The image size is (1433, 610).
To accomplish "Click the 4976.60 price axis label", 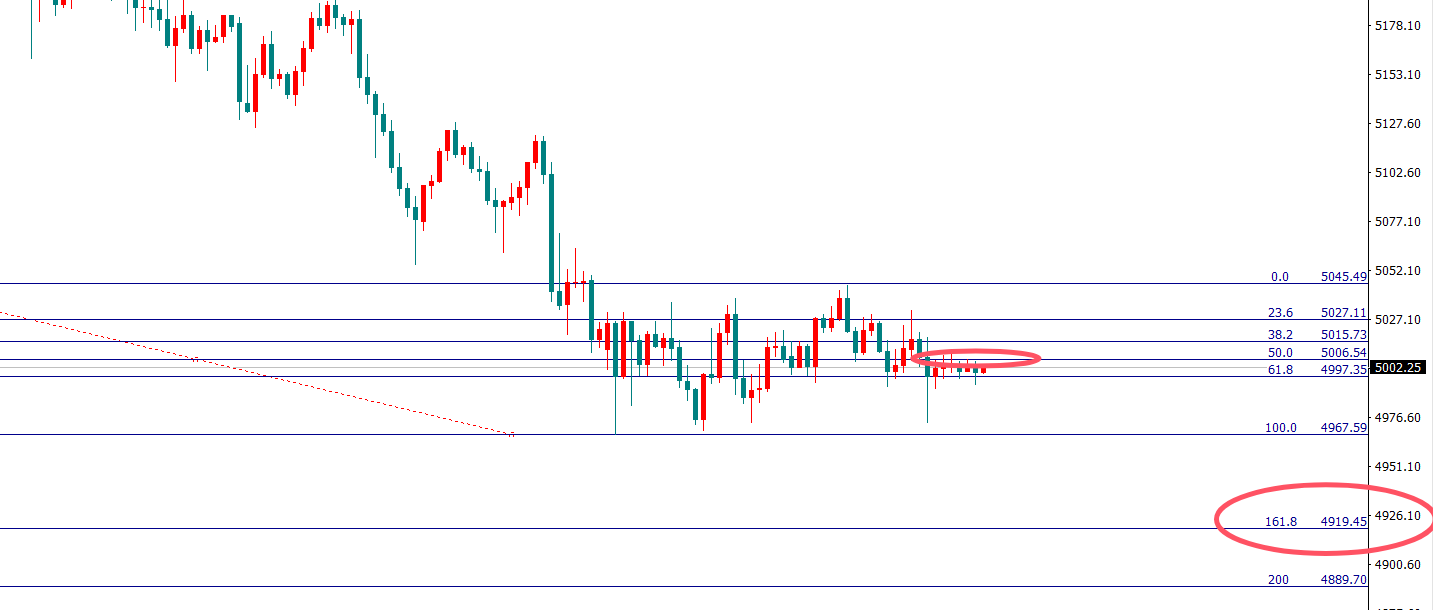I will pyautogui.click(x=1399, y=418).
